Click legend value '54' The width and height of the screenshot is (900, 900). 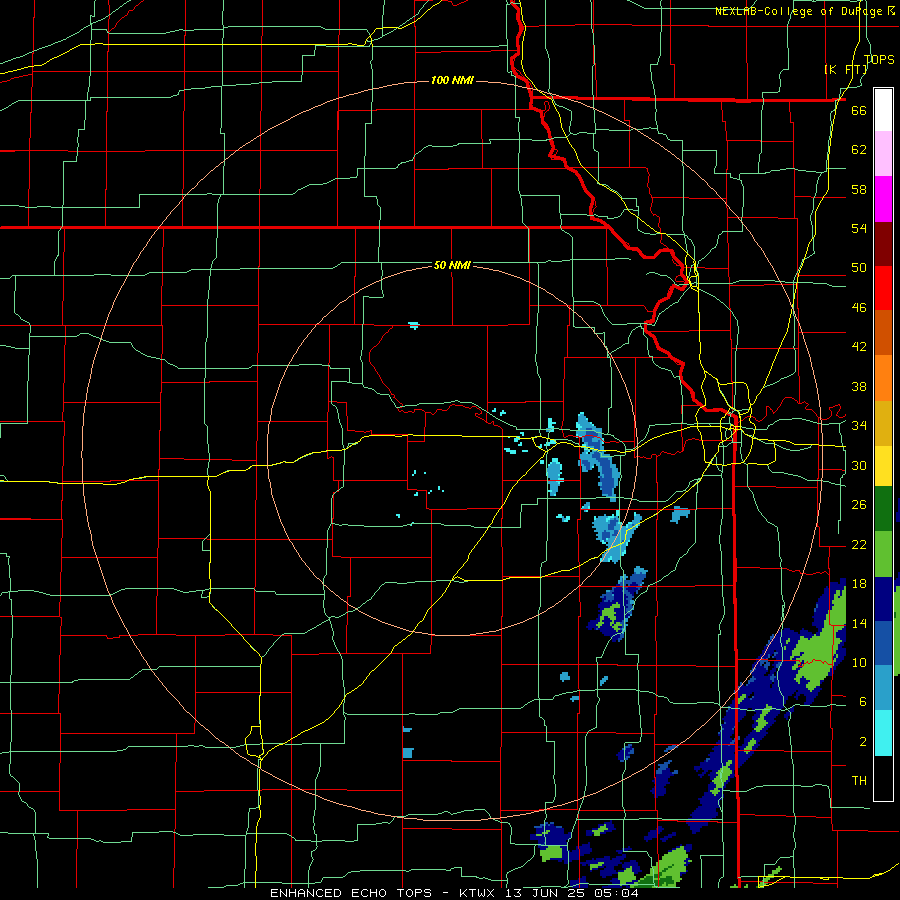coord(859,228)
